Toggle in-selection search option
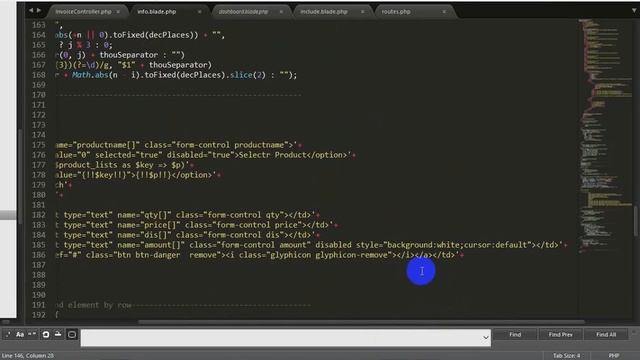 58,335
